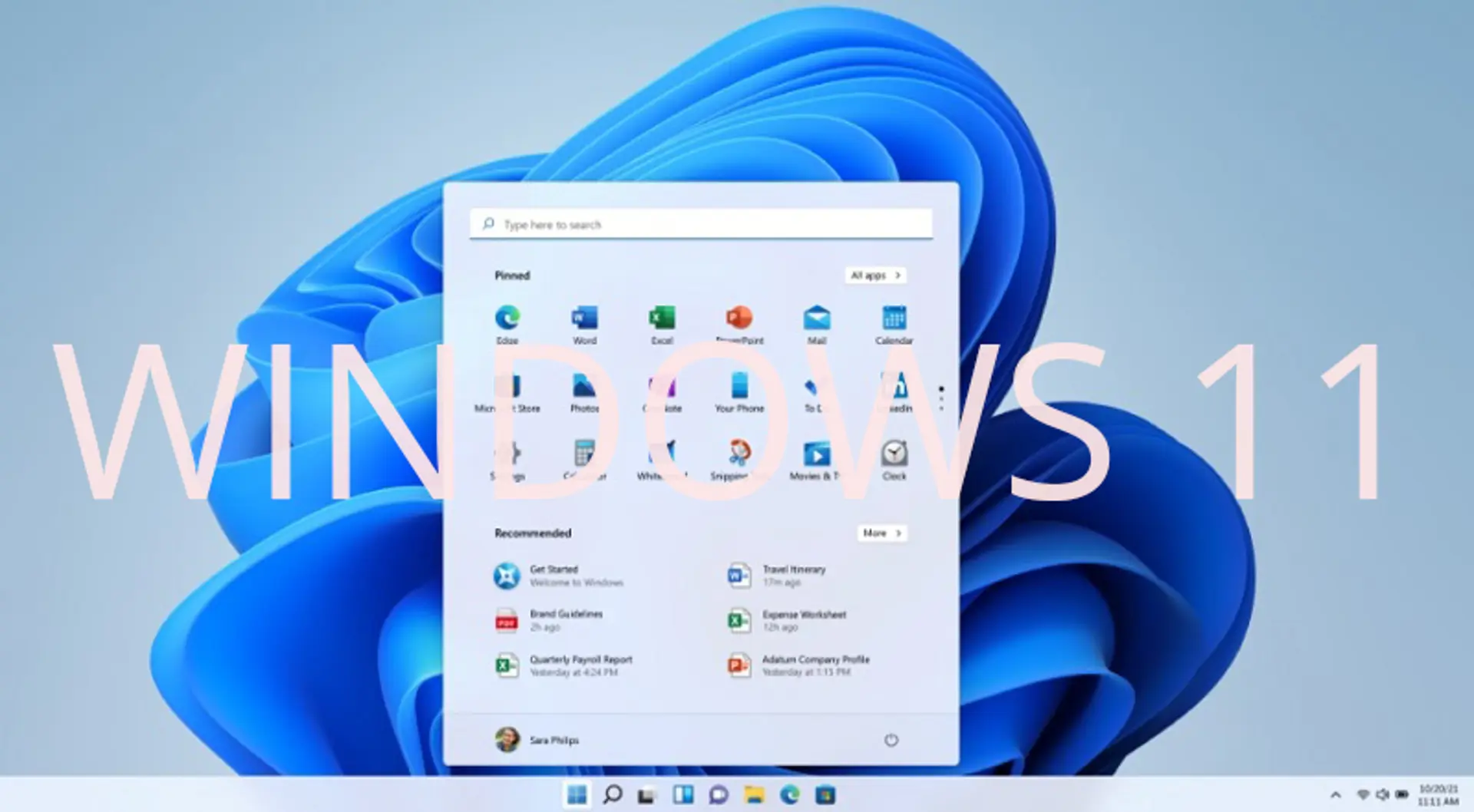1474x812 pixels.
Task: Open File Explorer from the taskbar
Action: coord(754,794)
